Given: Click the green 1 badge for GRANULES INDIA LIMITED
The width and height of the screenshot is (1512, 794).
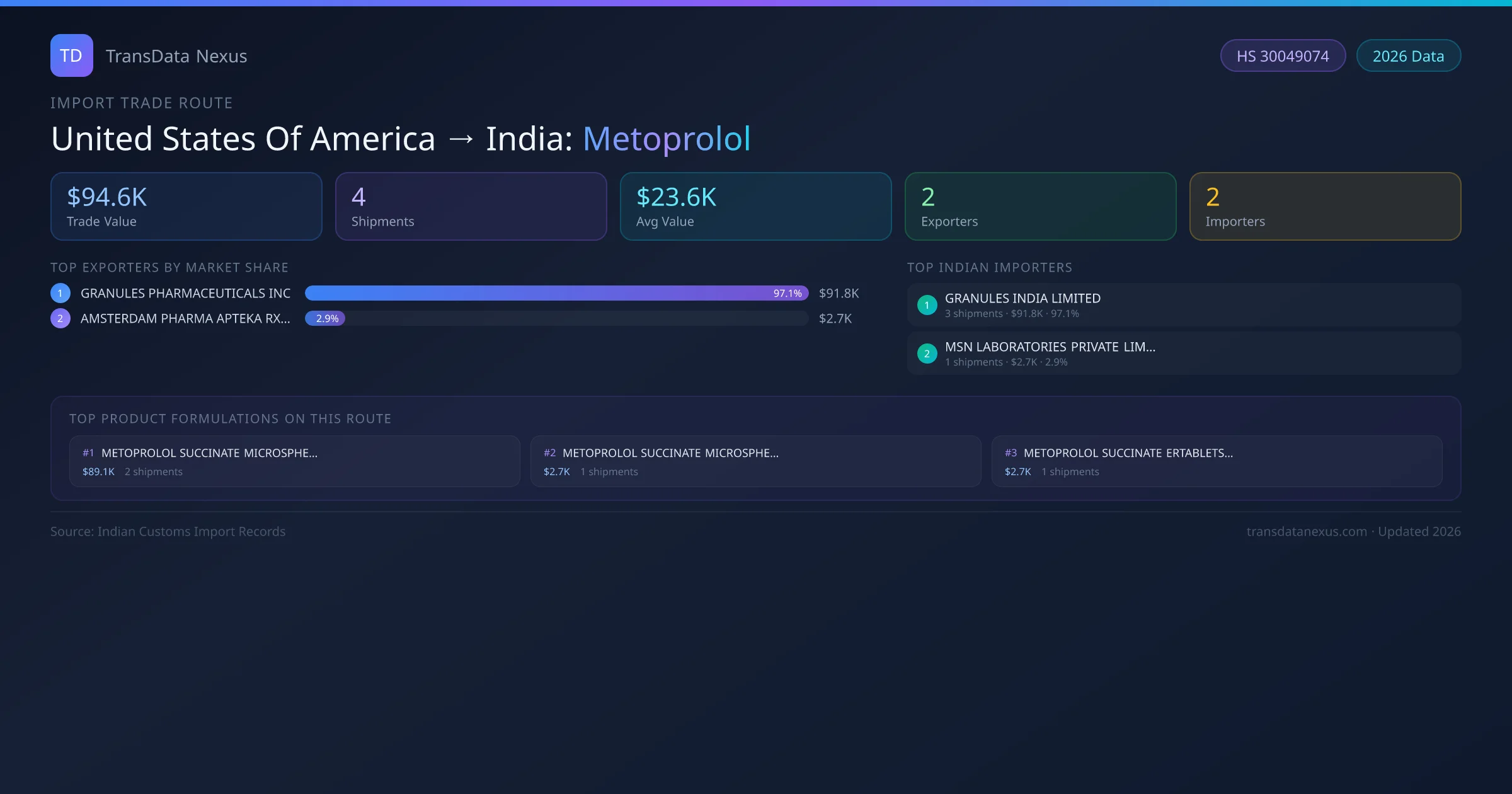Looking at the screenshot, I should (927, 304).
